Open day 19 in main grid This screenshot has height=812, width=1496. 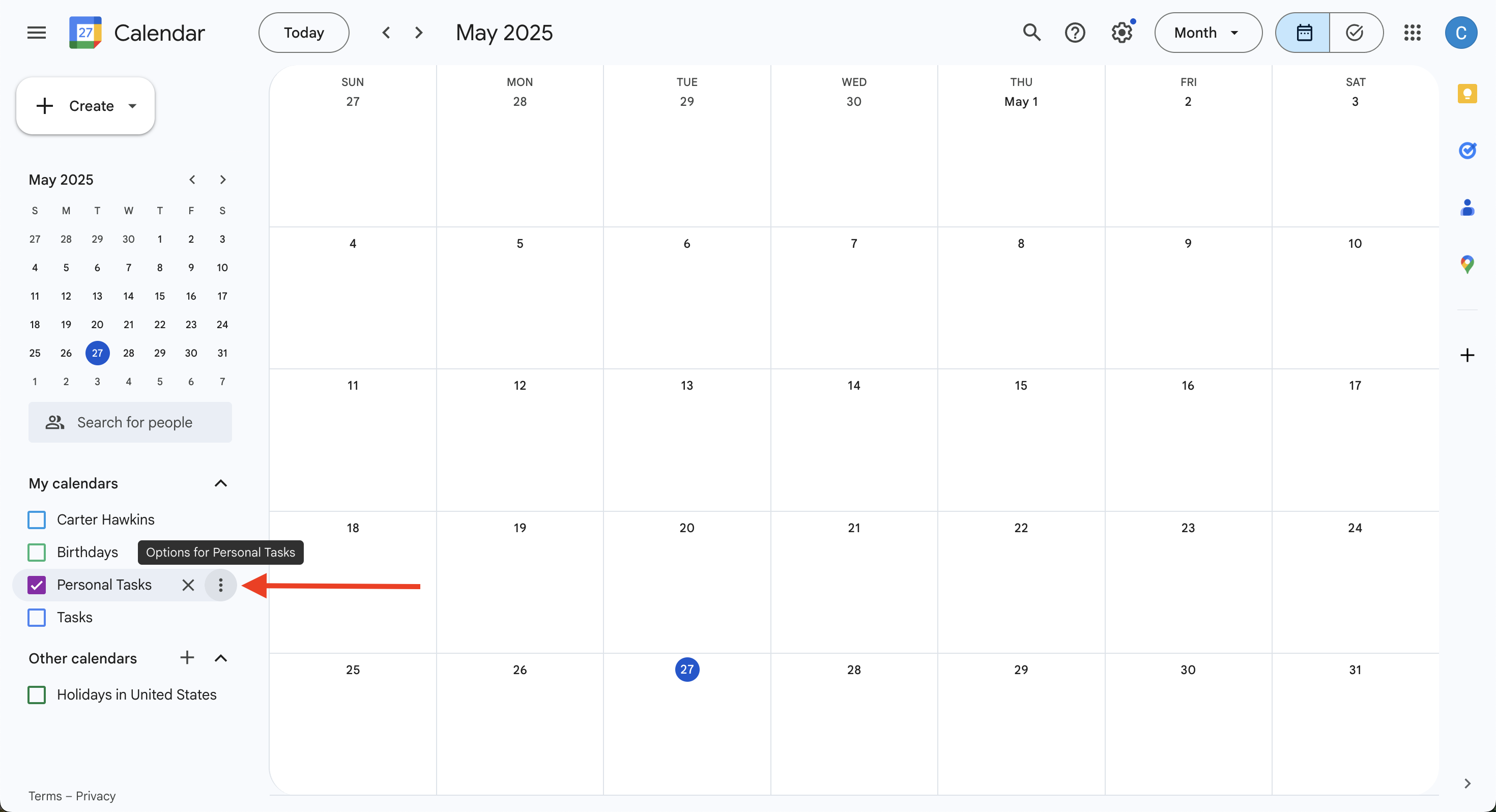click(520, 528)
